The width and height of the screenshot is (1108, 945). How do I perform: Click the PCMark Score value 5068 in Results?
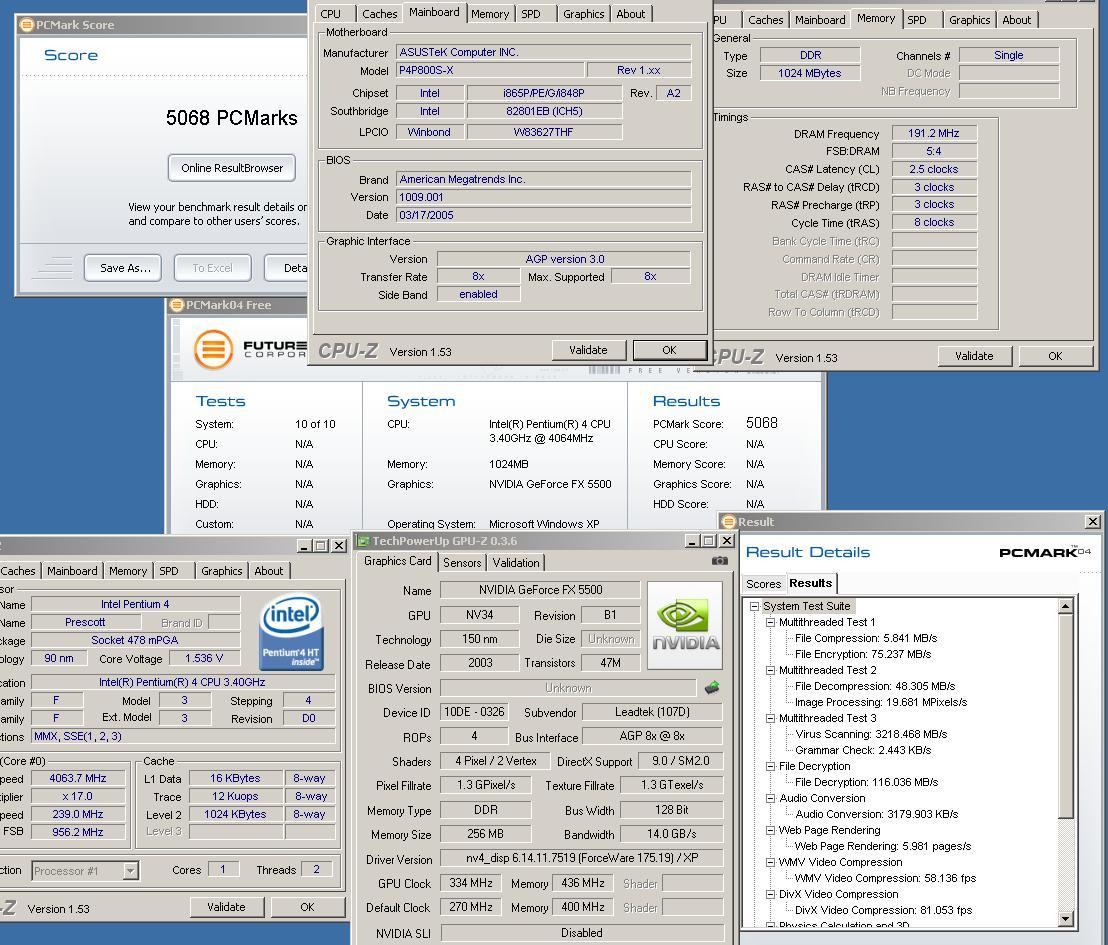click(x=762, y=423)
